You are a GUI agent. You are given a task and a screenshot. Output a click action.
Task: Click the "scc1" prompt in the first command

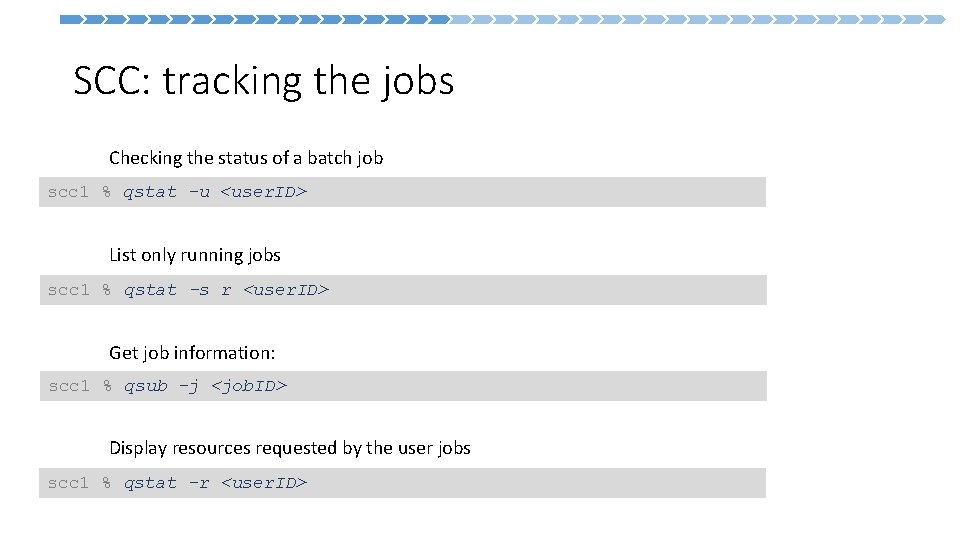point(69,192)
